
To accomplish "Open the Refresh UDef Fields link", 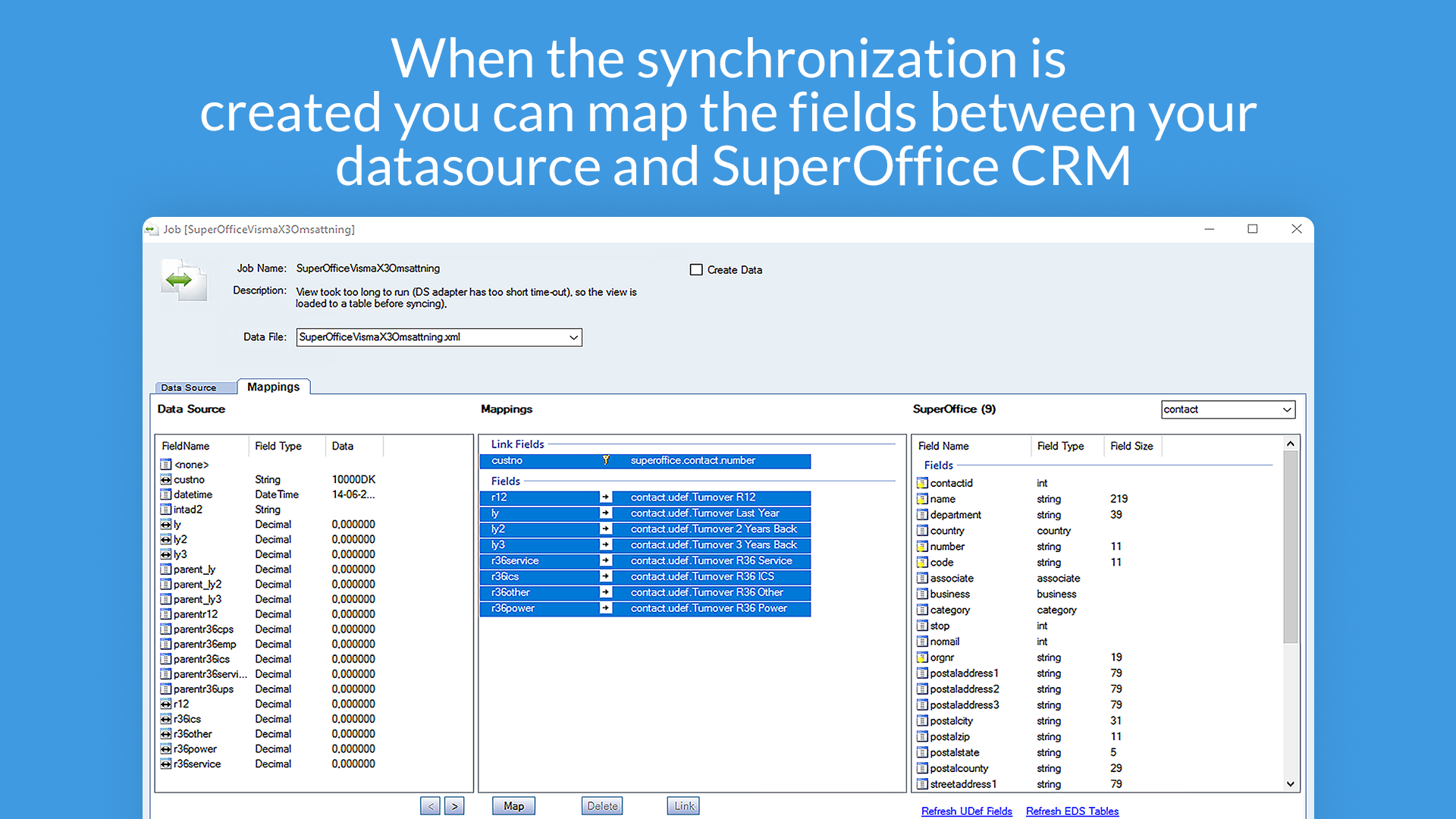I will pos(967,811).
